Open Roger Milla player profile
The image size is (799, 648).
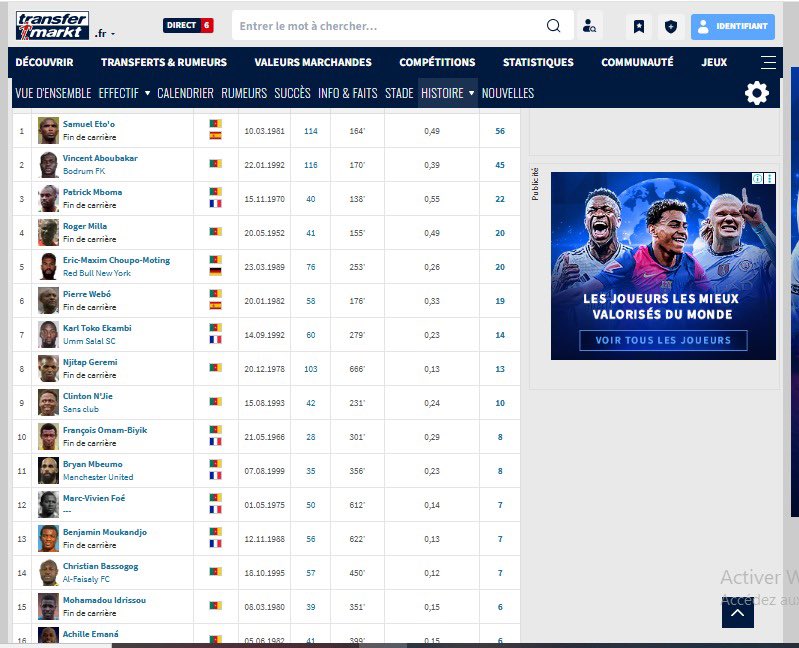[85, 226]
